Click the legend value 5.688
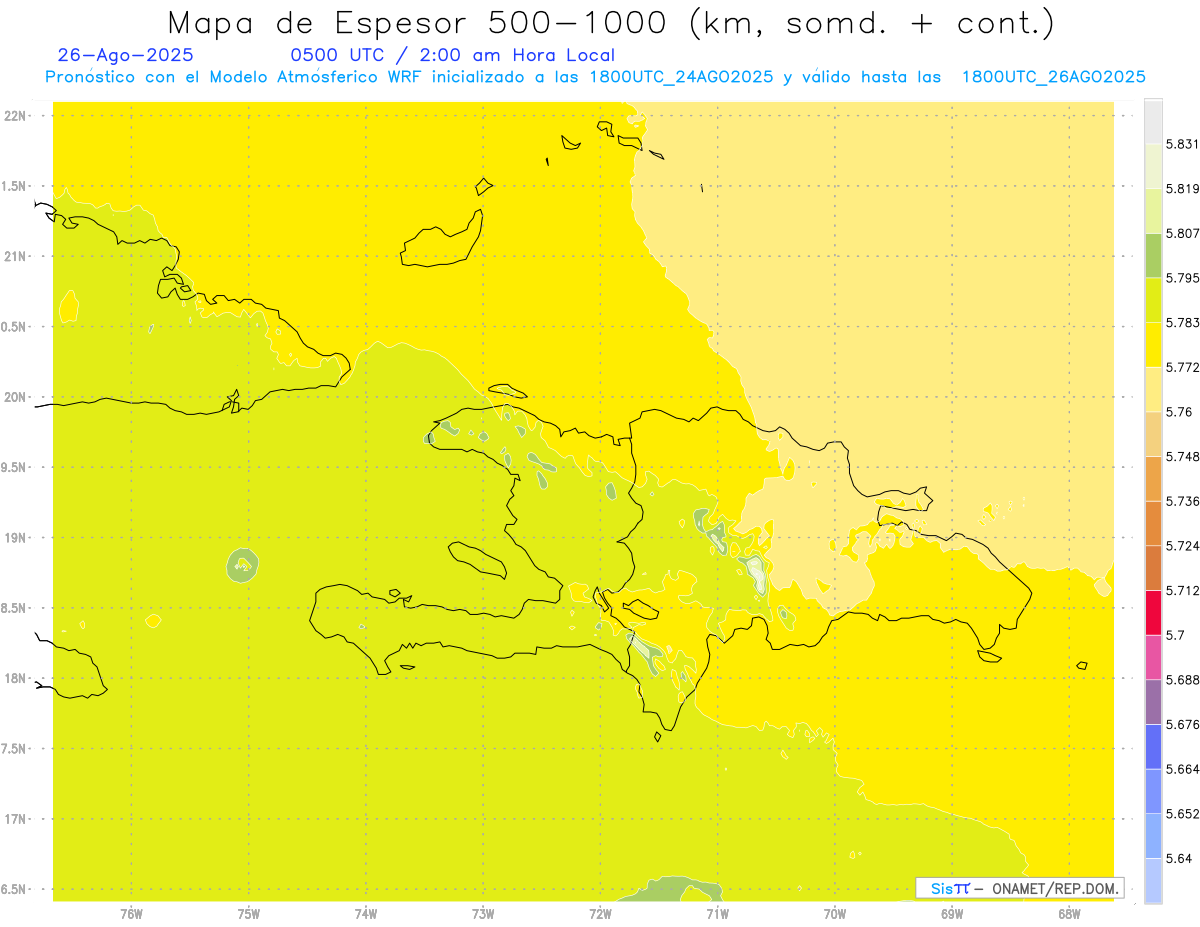1200x927 pixels. (1181, 680)
